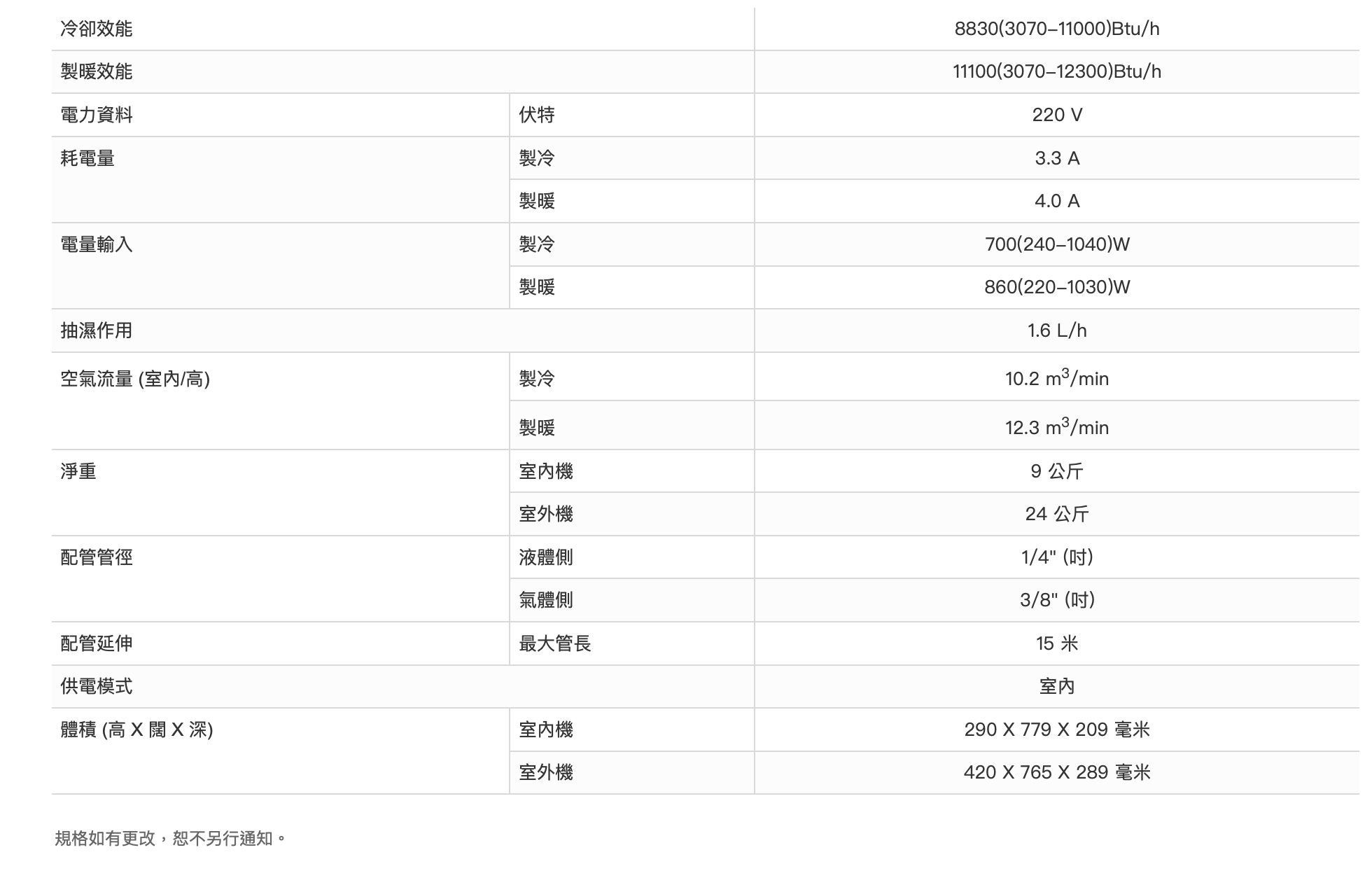This screenshot has height=885, width=1372.
Task: Click the 抽濕作用 row label
Action: click(x=96, y=330)
